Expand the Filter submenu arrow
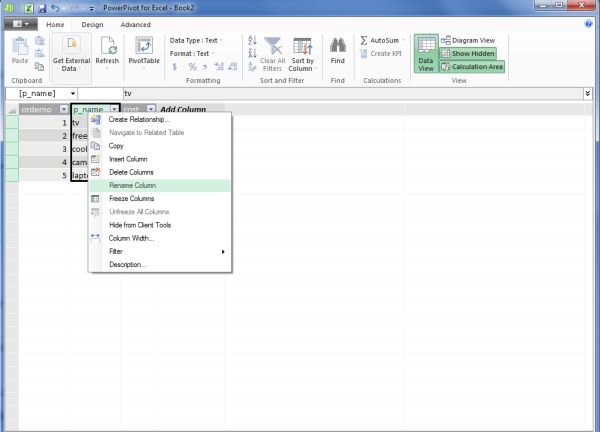 223,251
